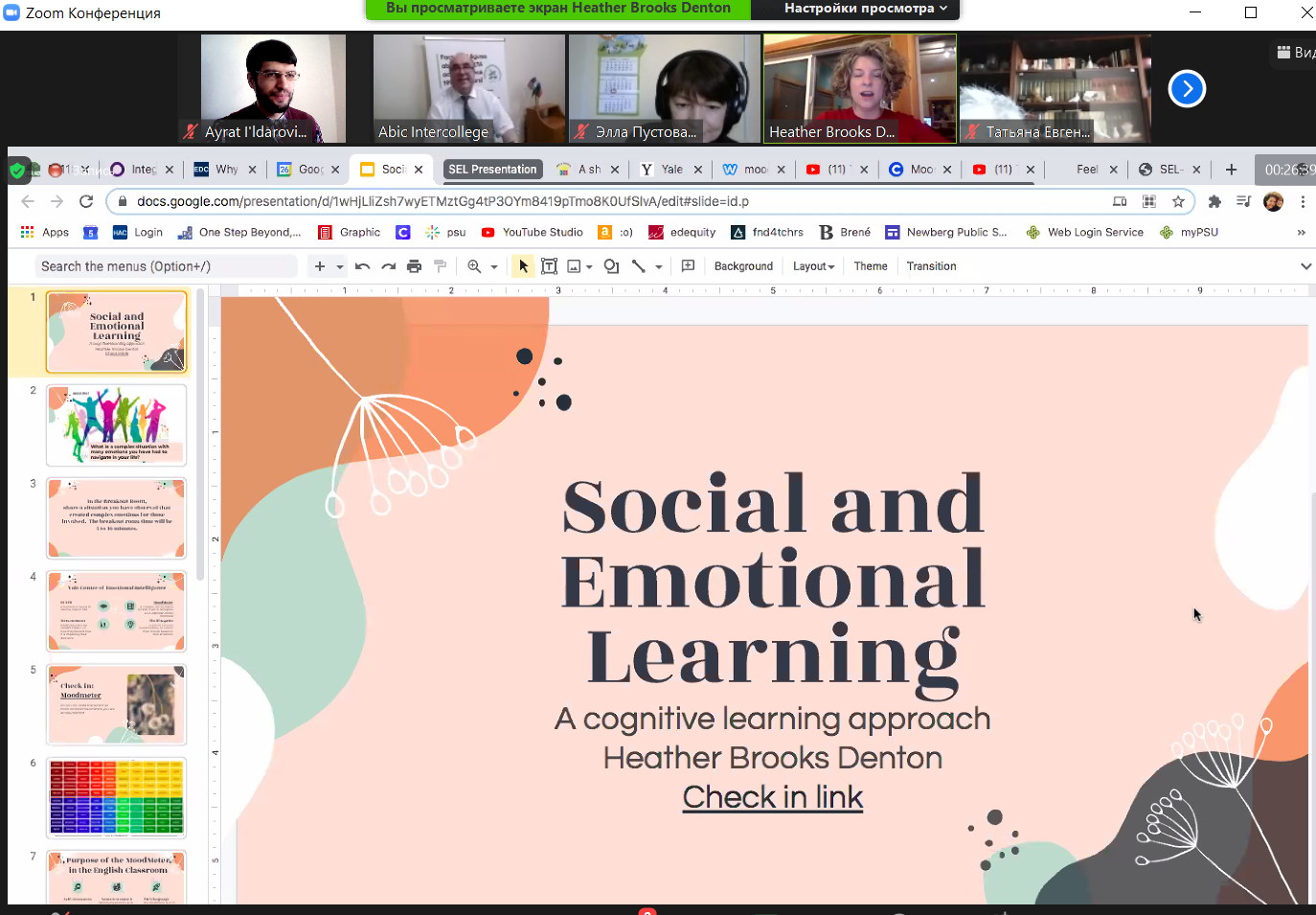This screenshot has height=915, width=1316.
Task: Click the print icon
Action: coord(414,266)
